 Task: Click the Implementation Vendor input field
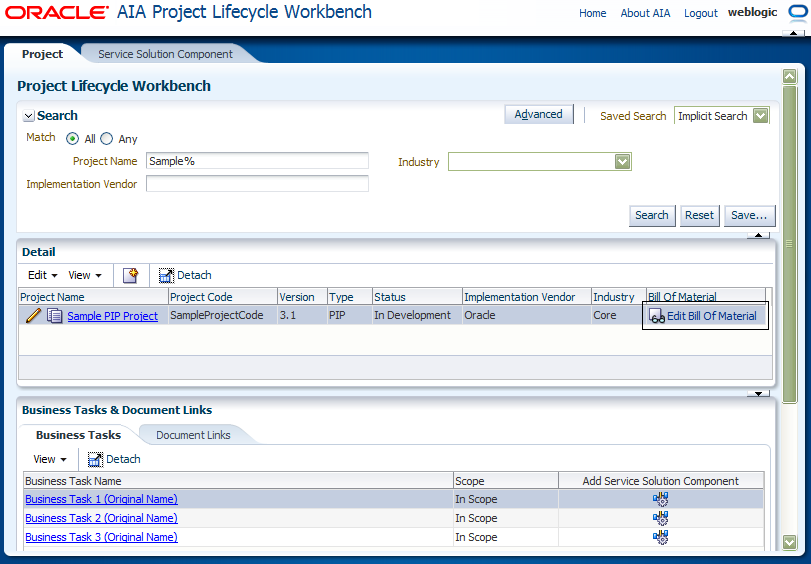coord(257,184)
